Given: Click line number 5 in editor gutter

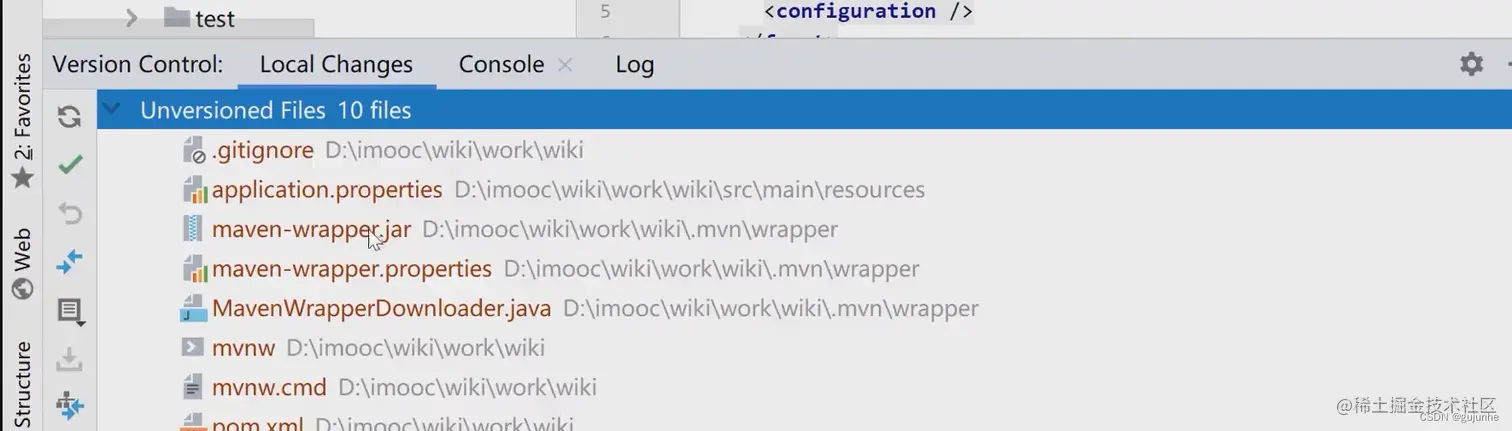Looking at the screenshot, I should click(605, 12).
